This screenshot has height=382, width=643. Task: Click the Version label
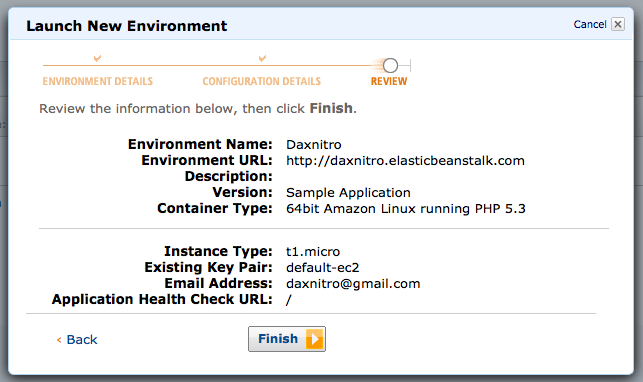pos(242,192)
